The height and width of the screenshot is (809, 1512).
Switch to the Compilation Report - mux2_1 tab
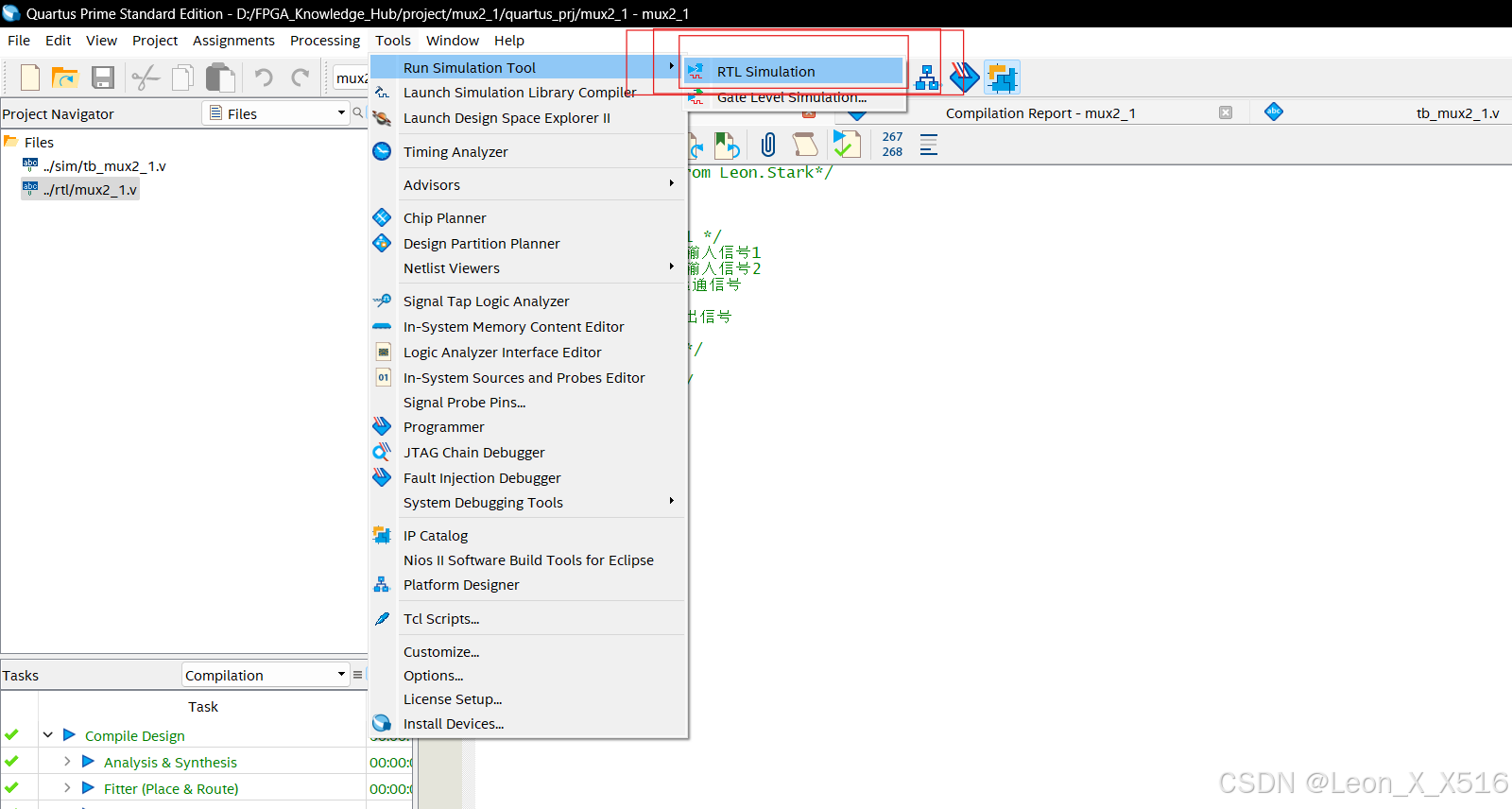coord(1040,112)
